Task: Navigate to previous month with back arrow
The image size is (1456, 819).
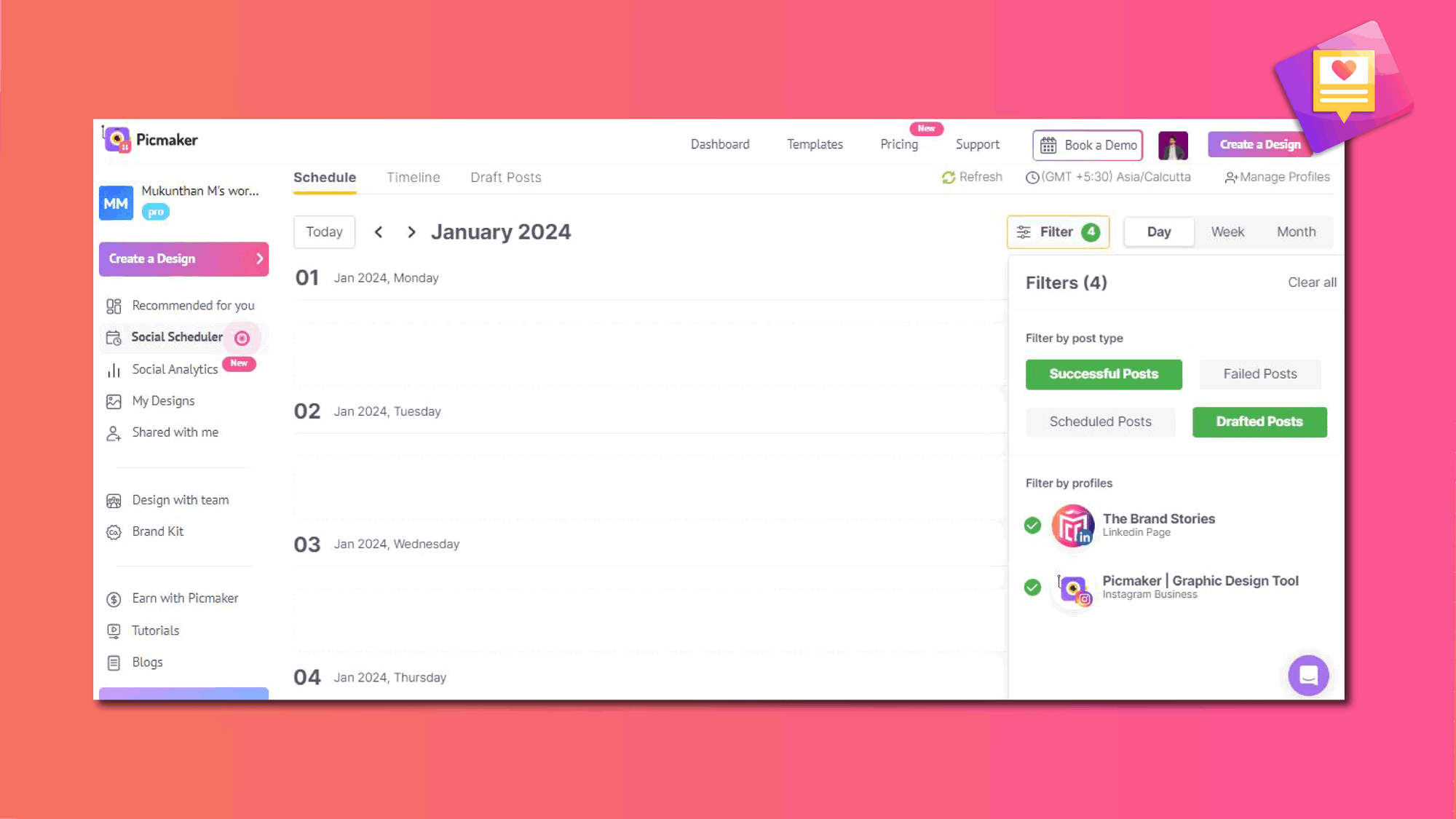Action: coord(378,231)
